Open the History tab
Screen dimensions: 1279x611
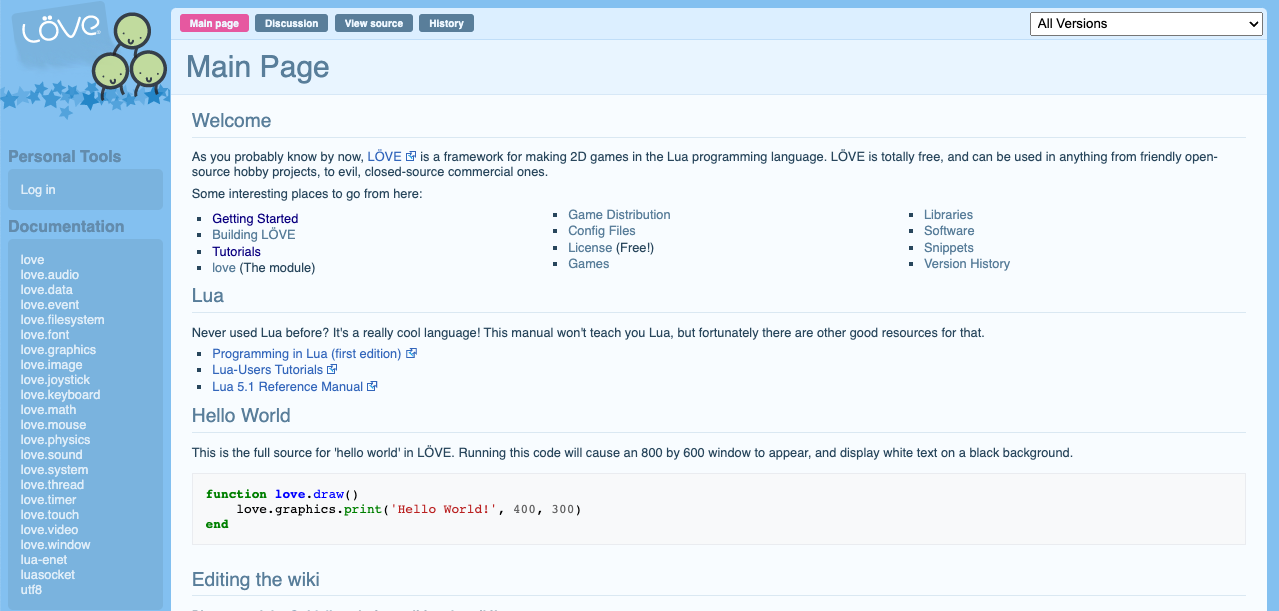click(446, 23)
